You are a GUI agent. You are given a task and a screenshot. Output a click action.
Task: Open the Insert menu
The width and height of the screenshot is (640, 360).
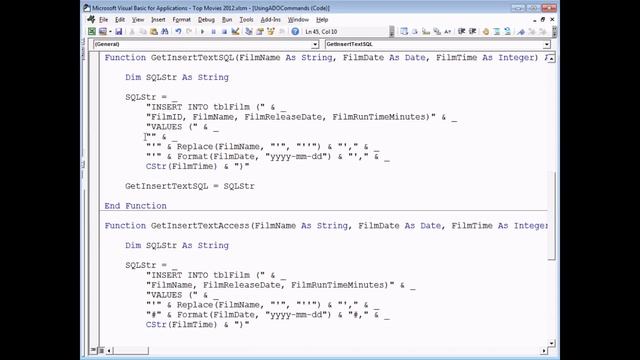coord(158,20)
